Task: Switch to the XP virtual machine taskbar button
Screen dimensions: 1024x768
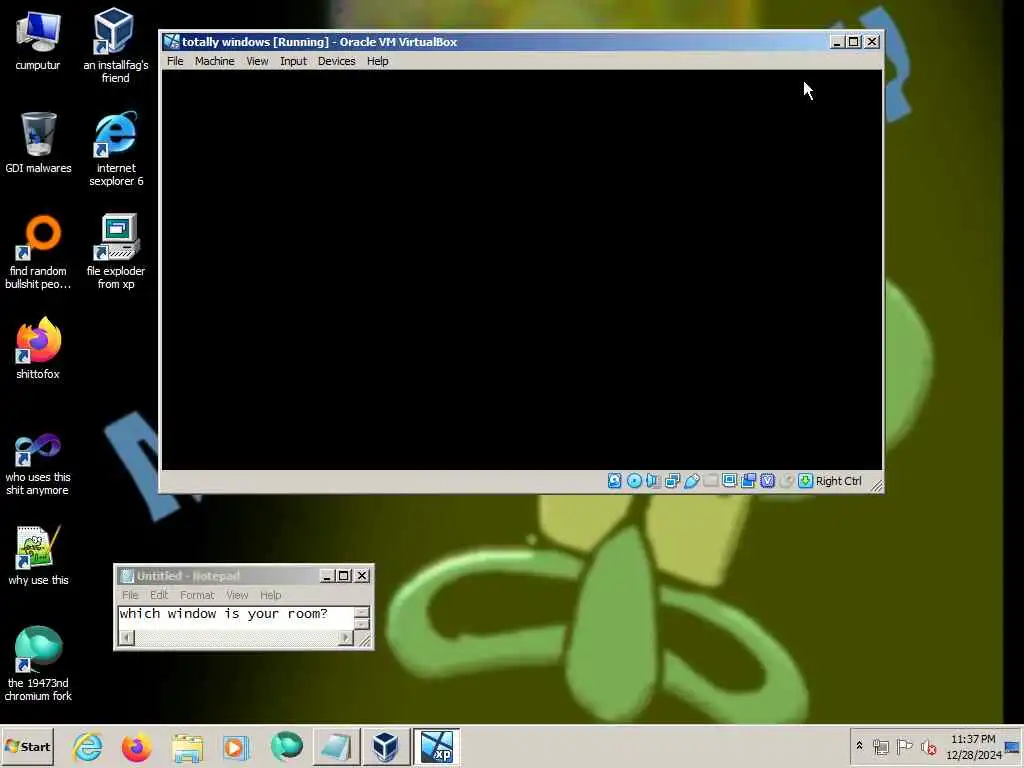Action: 436,747
